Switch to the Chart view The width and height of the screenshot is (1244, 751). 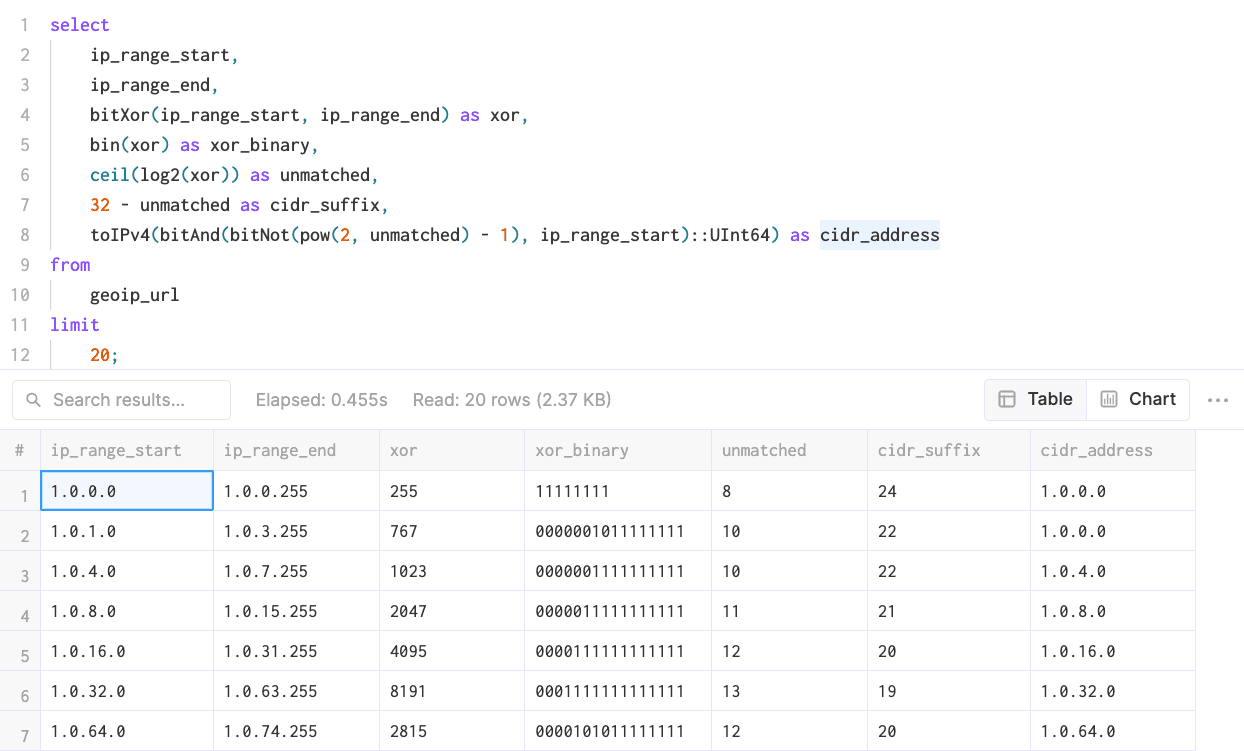tap(1138, 399)
